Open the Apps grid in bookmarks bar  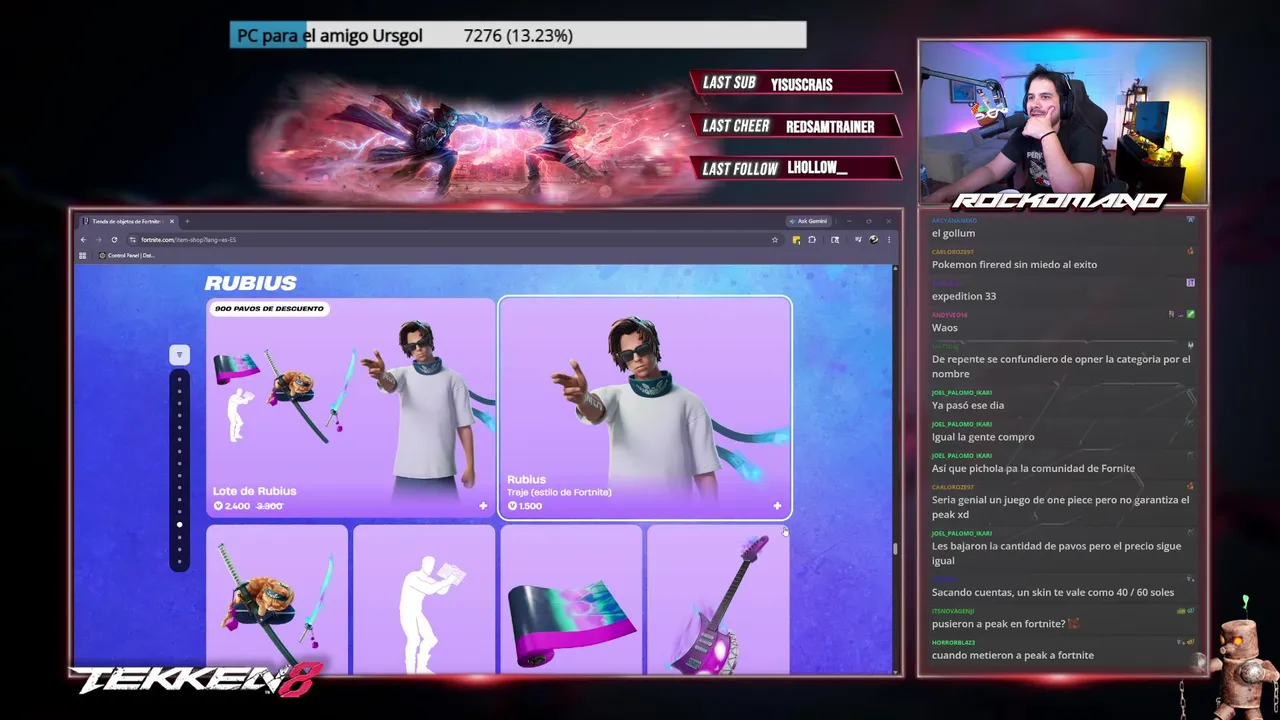(x=84, y=255)
